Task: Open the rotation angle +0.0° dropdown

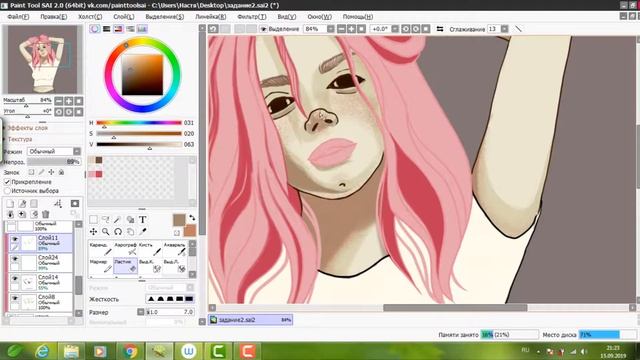Action: coord(395,29)
